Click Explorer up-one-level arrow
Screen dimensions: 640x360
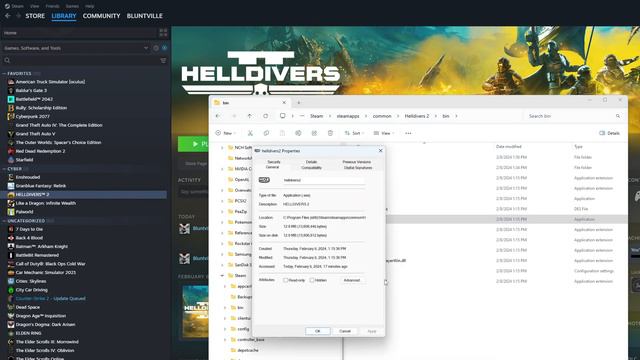pos(250,116)
